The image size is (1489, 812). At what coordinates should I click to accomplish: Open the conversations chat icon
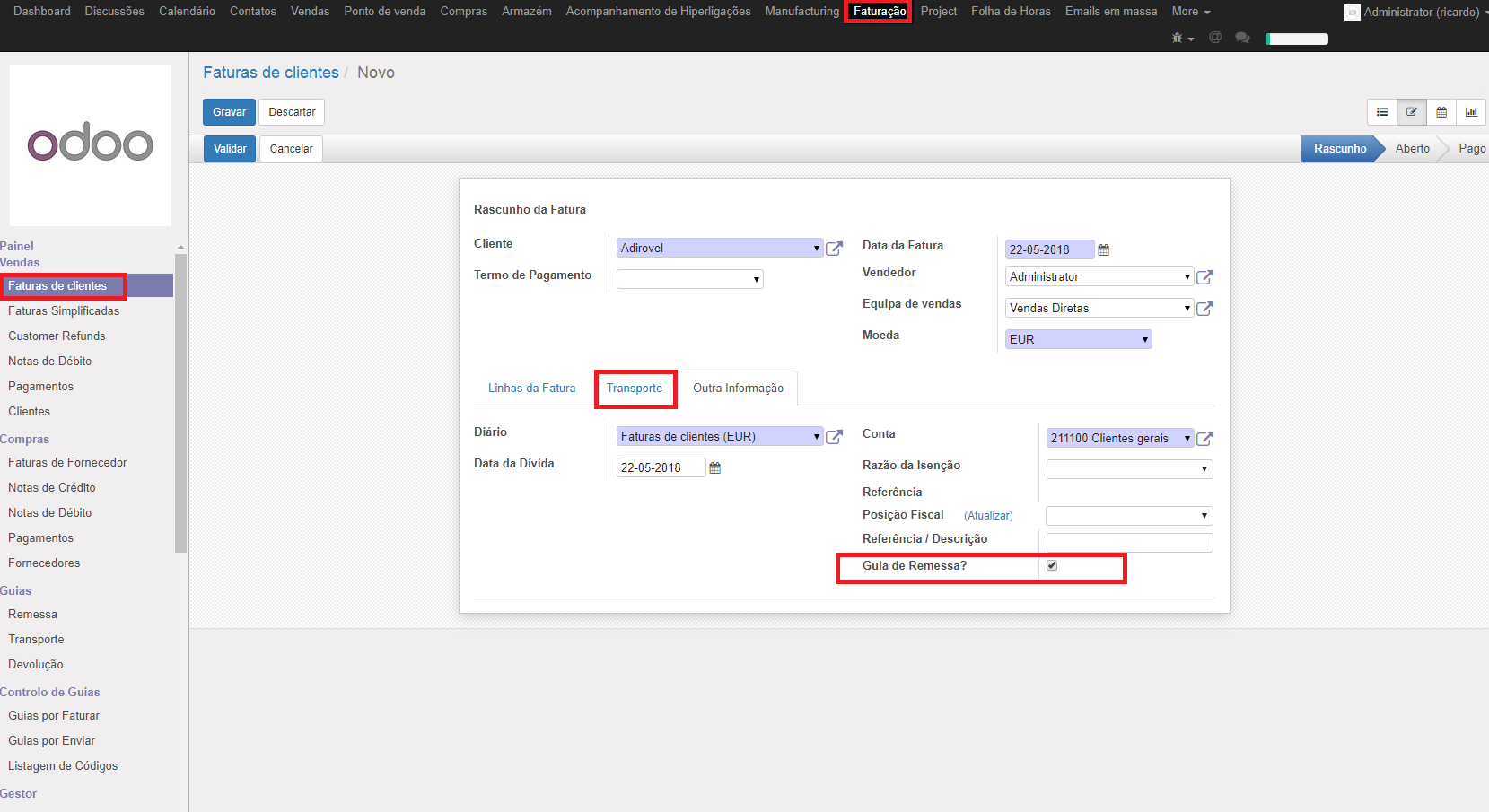coord(1242,38)
